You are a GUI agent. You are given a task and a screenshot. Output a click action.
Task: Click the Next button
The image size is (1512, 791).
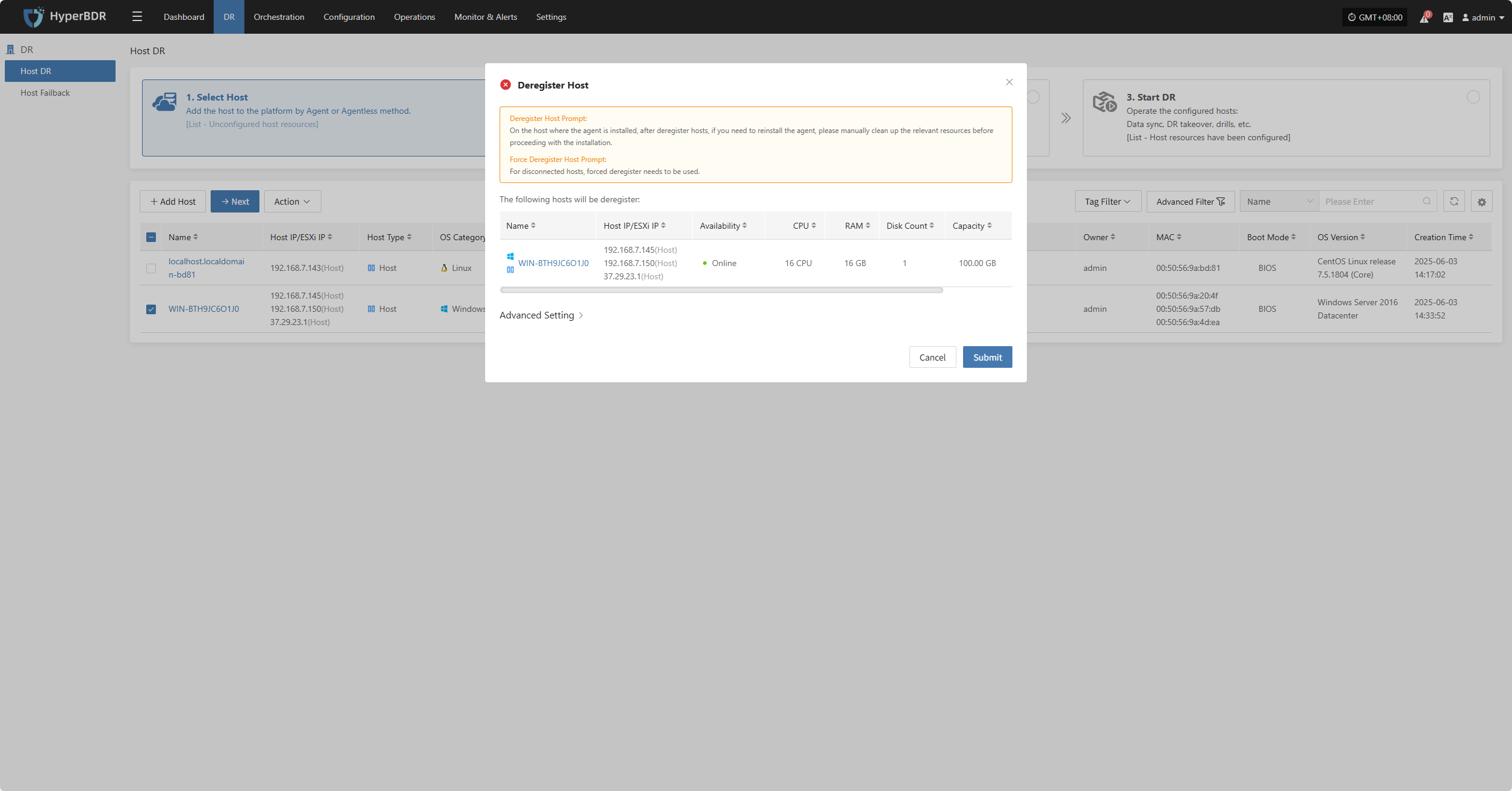235,202
